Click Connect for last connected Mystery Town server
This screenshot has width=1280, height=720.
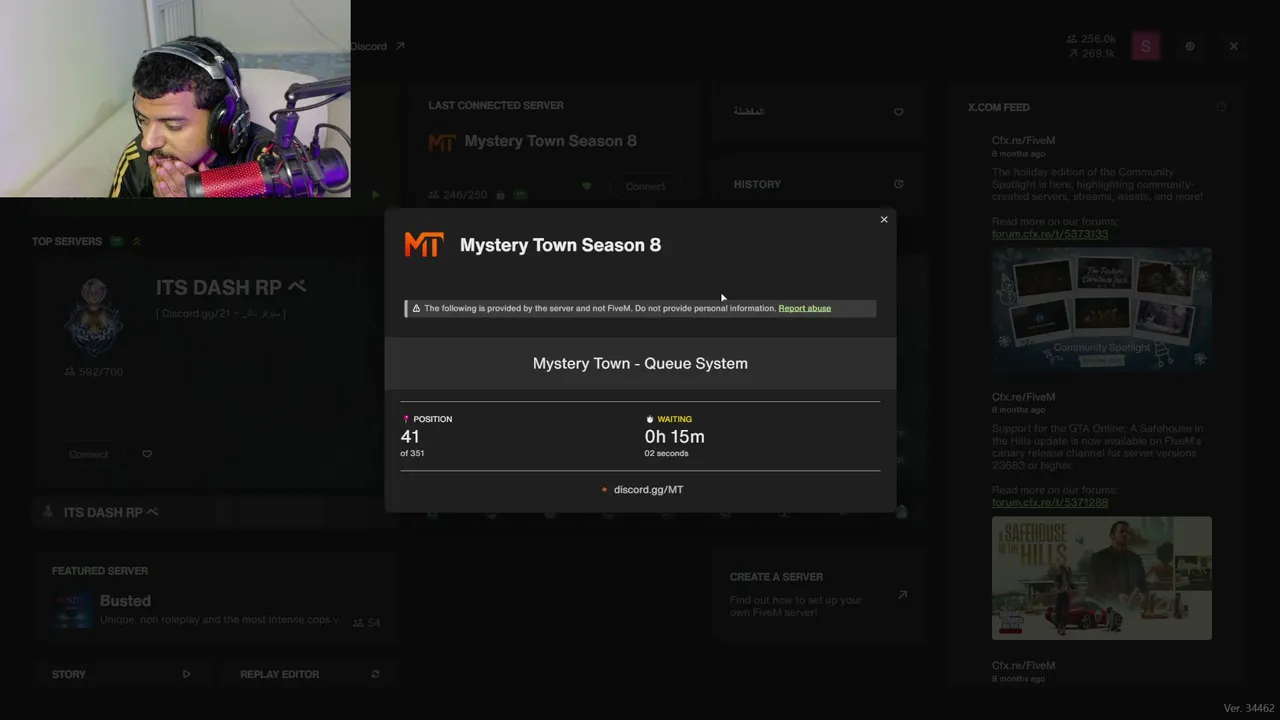(645, 187)
